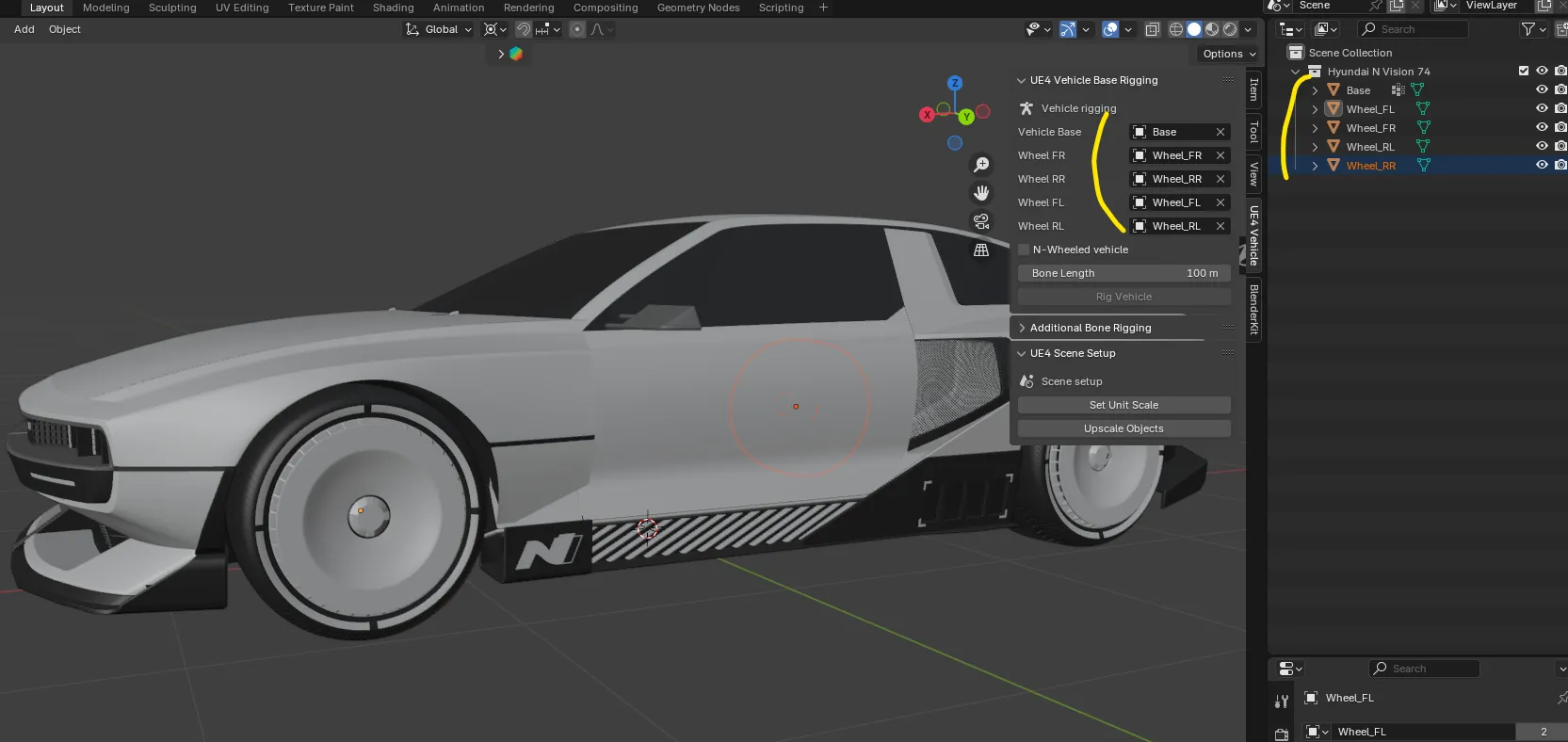Select Wheel_RR in the outliner
Viewport: 1568px width, 742px height.
1371,166
